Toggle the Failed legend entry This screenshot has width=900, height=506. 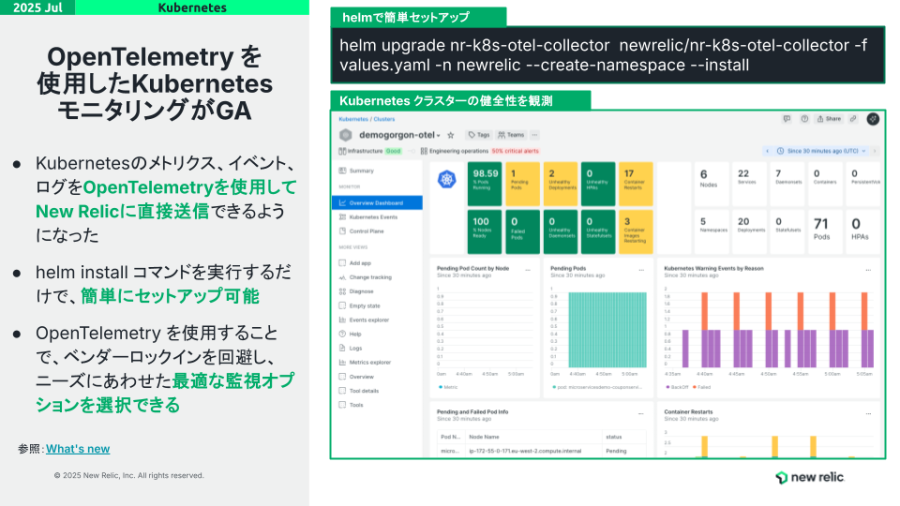pyautogui.click(x=702, y=387)
